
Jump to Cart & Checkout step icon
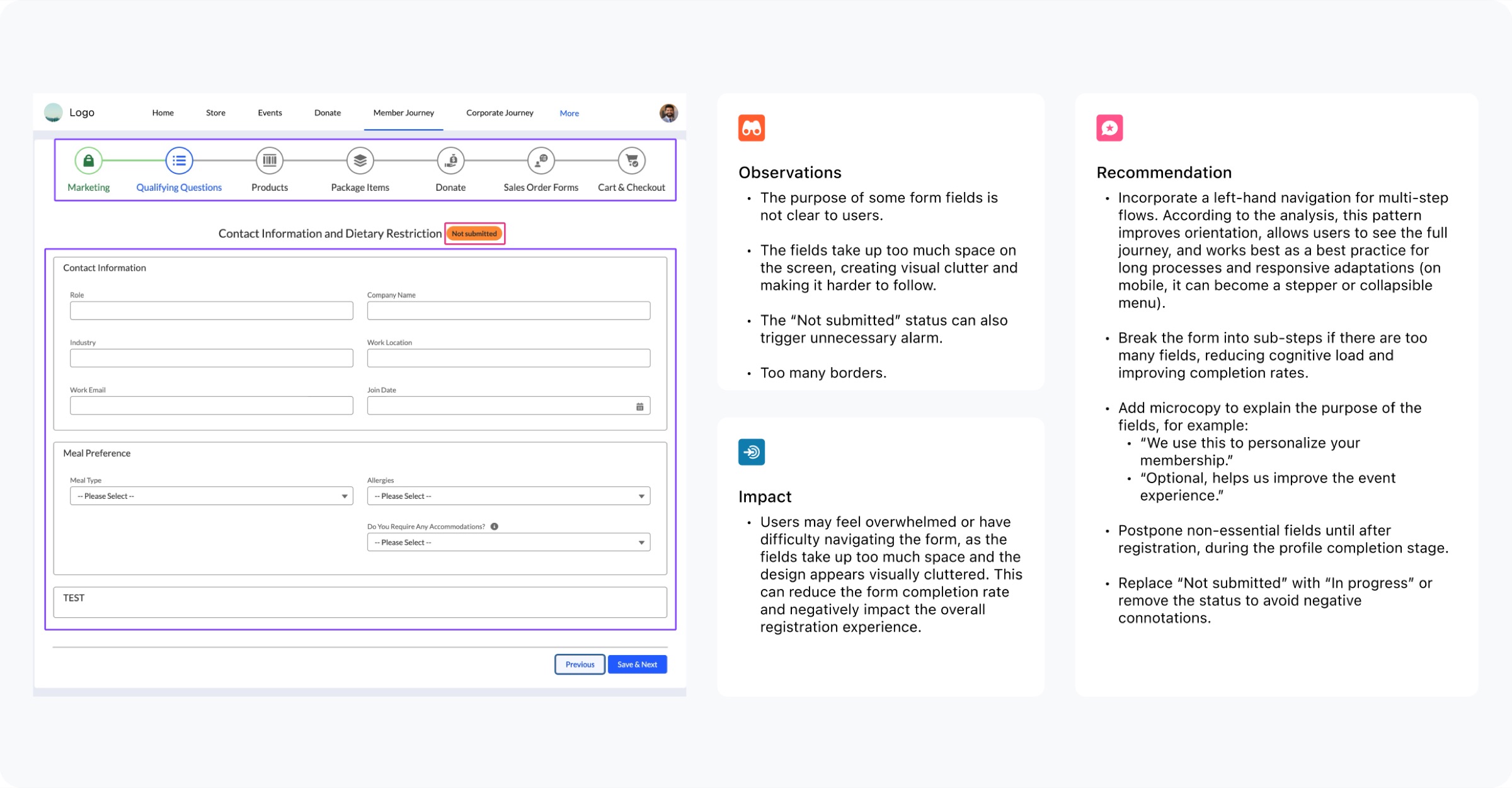click(632, 161)
